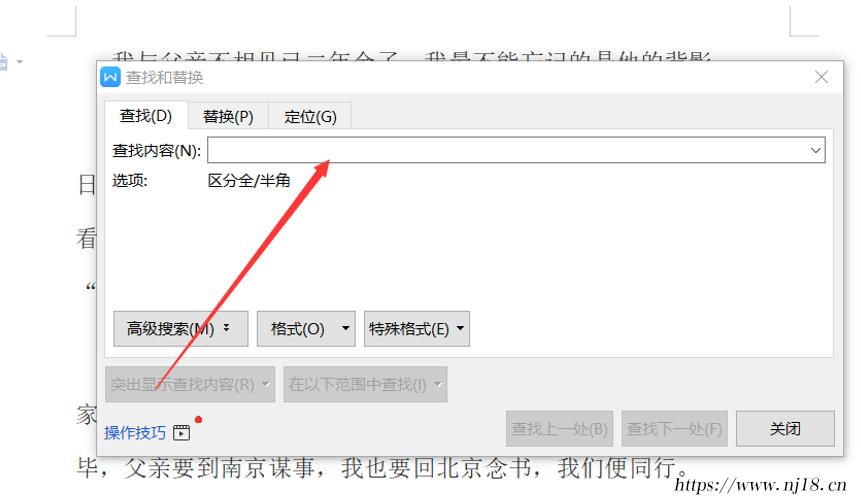This screenshot has height=500, width=861.
Task: Click the 关闭 button
Action: [785, 429]
